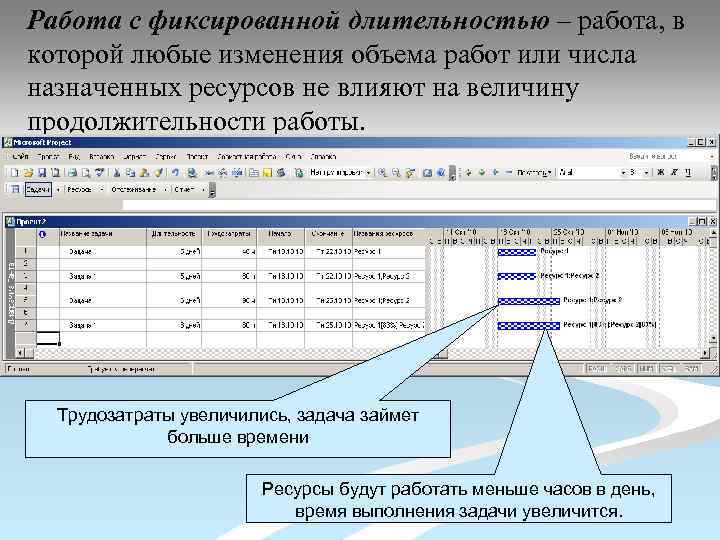Show subtasks with plus icon
This screenshot has height=540, width=720.
click(495, 173)
